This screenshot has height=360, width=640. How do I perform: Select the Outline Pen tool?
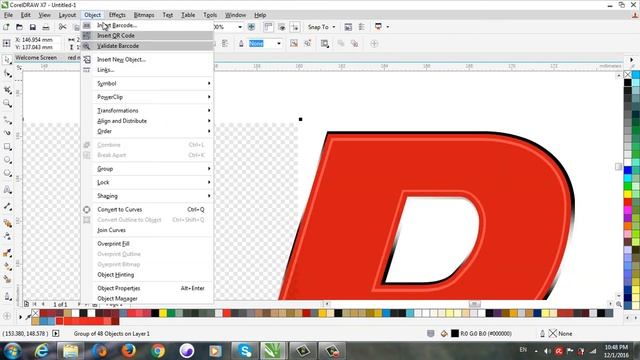tap(7, 296)
